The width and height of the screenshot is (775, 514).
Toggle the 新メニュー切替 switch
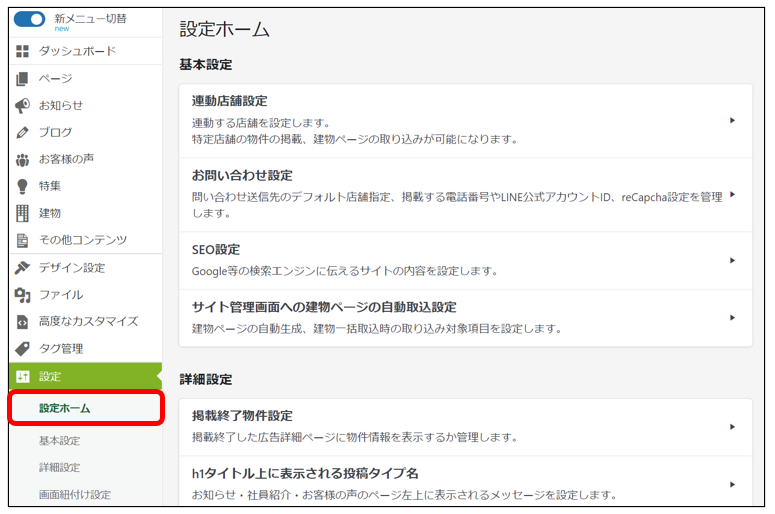[30, 19]
